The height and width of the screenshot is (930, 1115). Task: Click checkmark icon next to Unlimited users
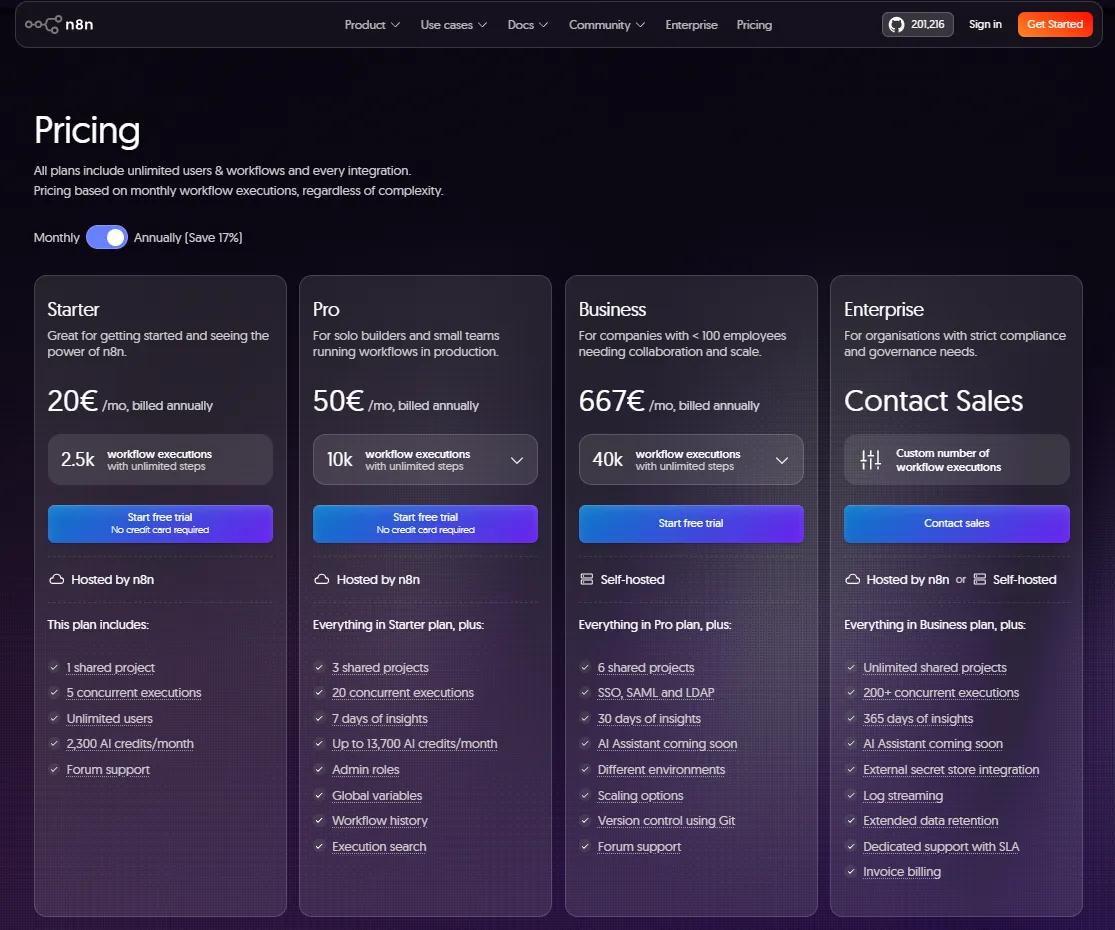coord(54,718)
